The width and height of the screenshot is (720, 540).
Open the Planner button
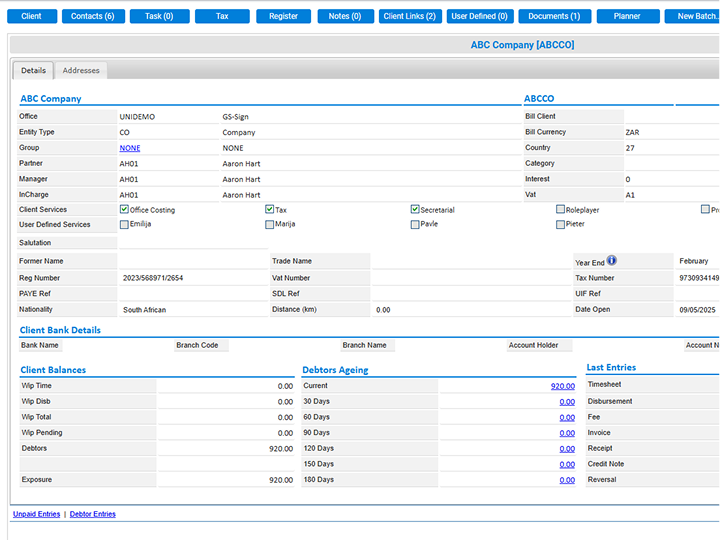pos(628,16)
